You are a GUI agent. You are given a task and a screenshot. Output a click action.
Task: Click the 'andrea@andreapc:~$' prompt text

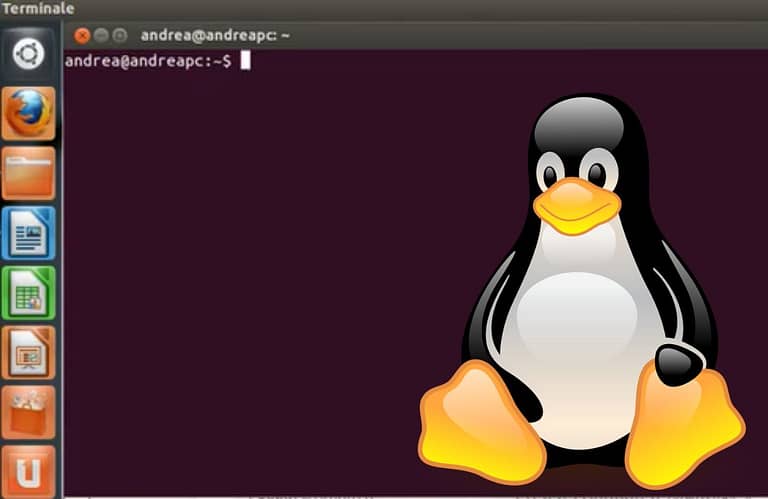[x=148, y=61]
